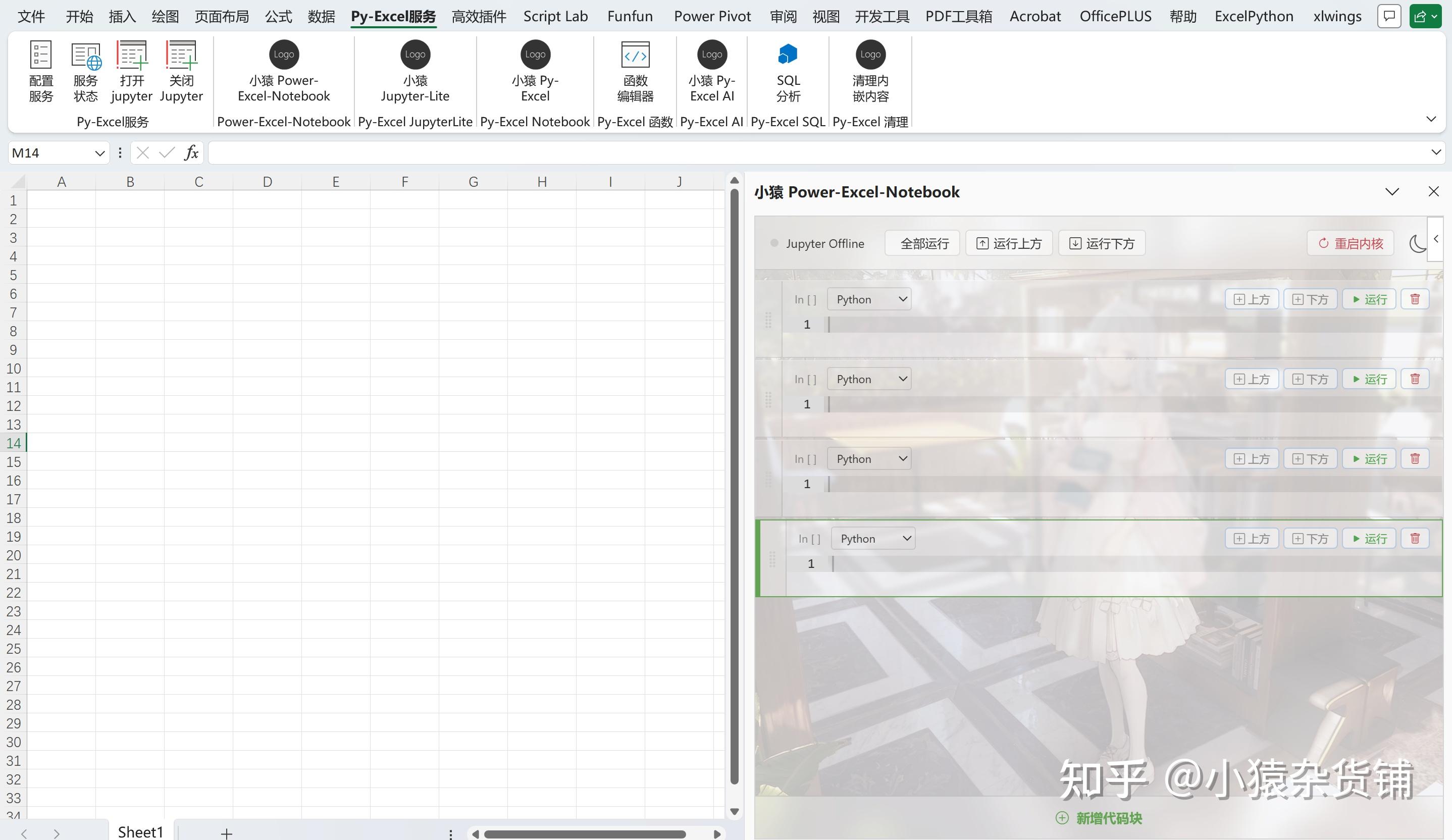The width and height of the screenshot is (1452, 840).
Task: Click the 关闭 Jupyter ribbon icon
Action: coord(182,71)
